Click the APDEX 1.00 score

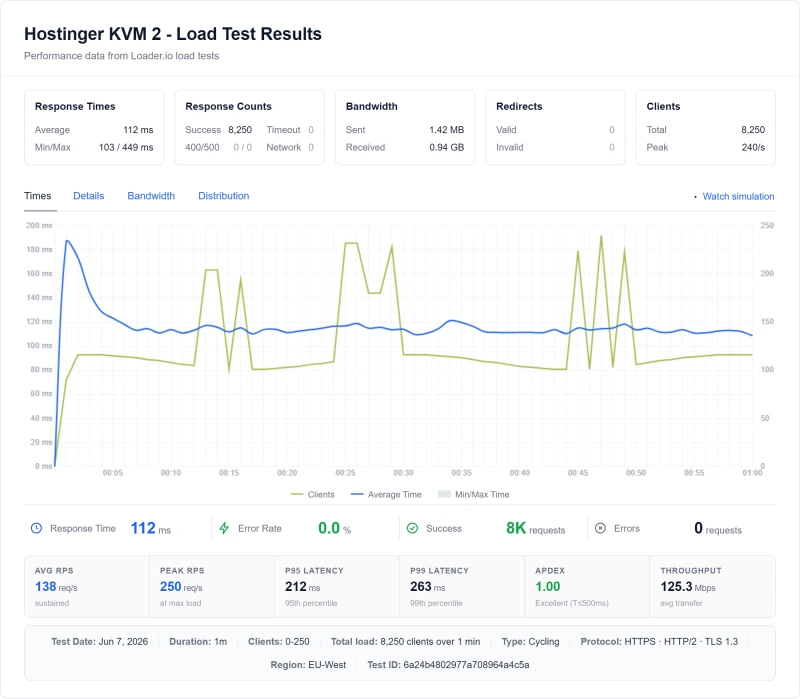547,587
